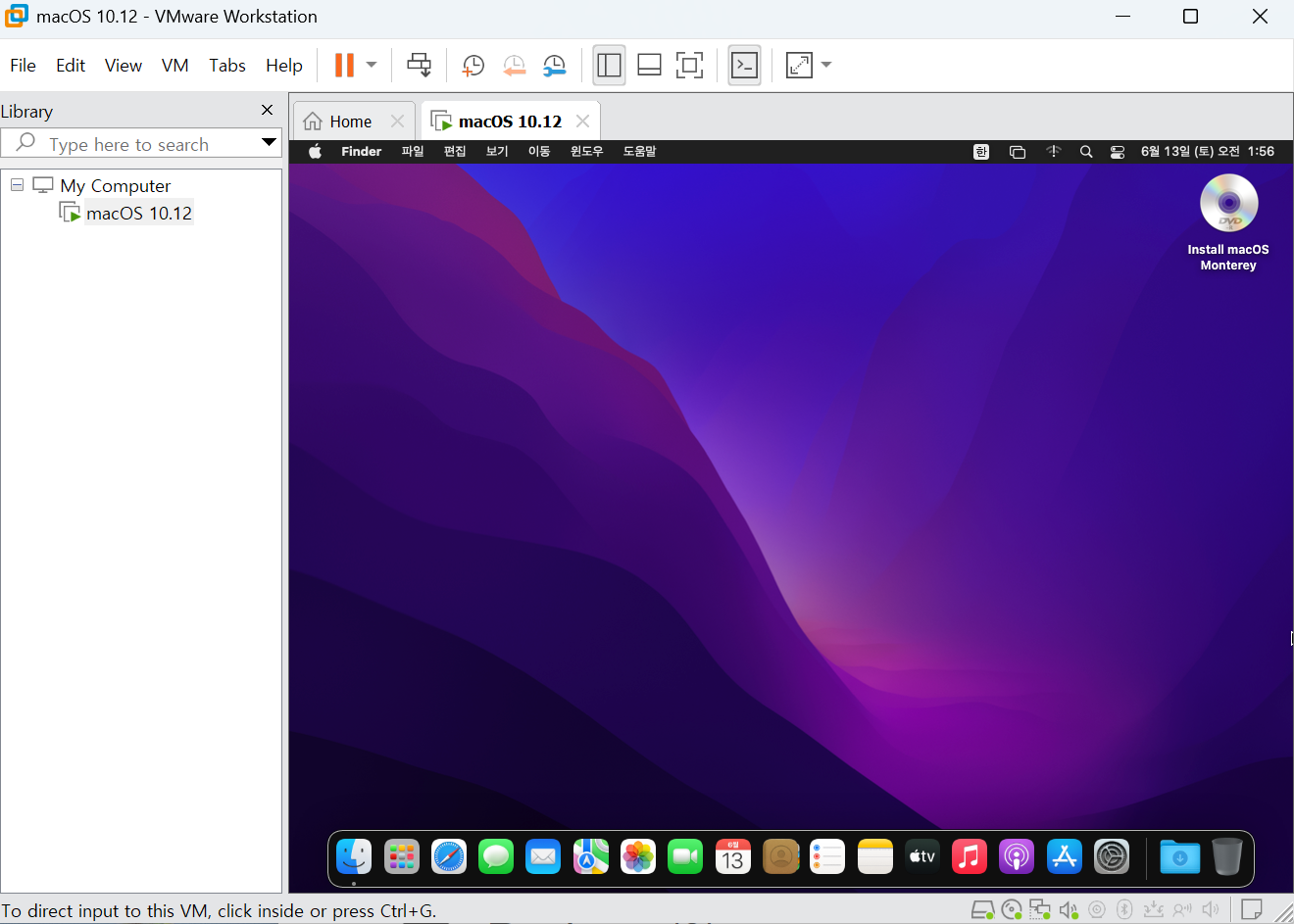Open Launchpad from the Dock
The image size is (1294, 924).
[x=401, y=857]
